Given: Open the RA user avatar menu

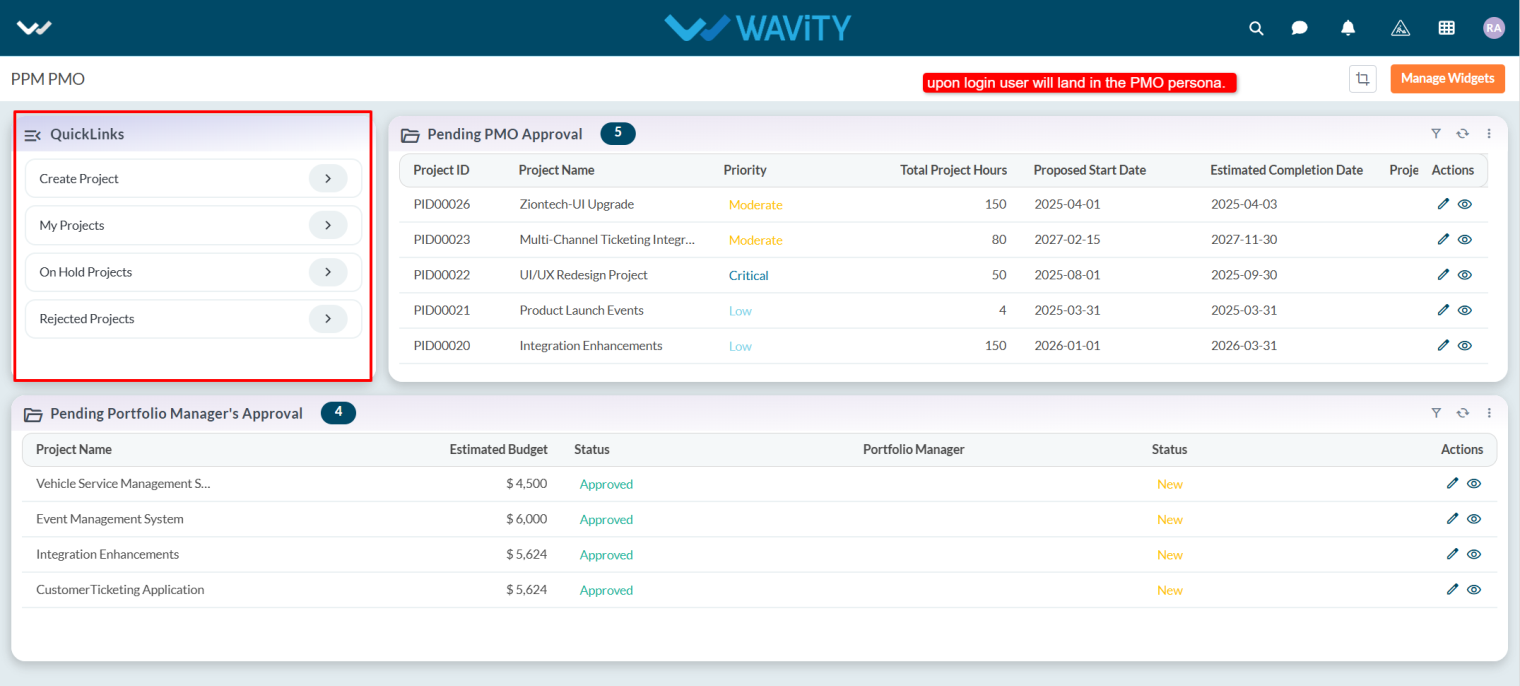Looking at the screenshot, I should pyautogui.click(x=1494, y=28).
